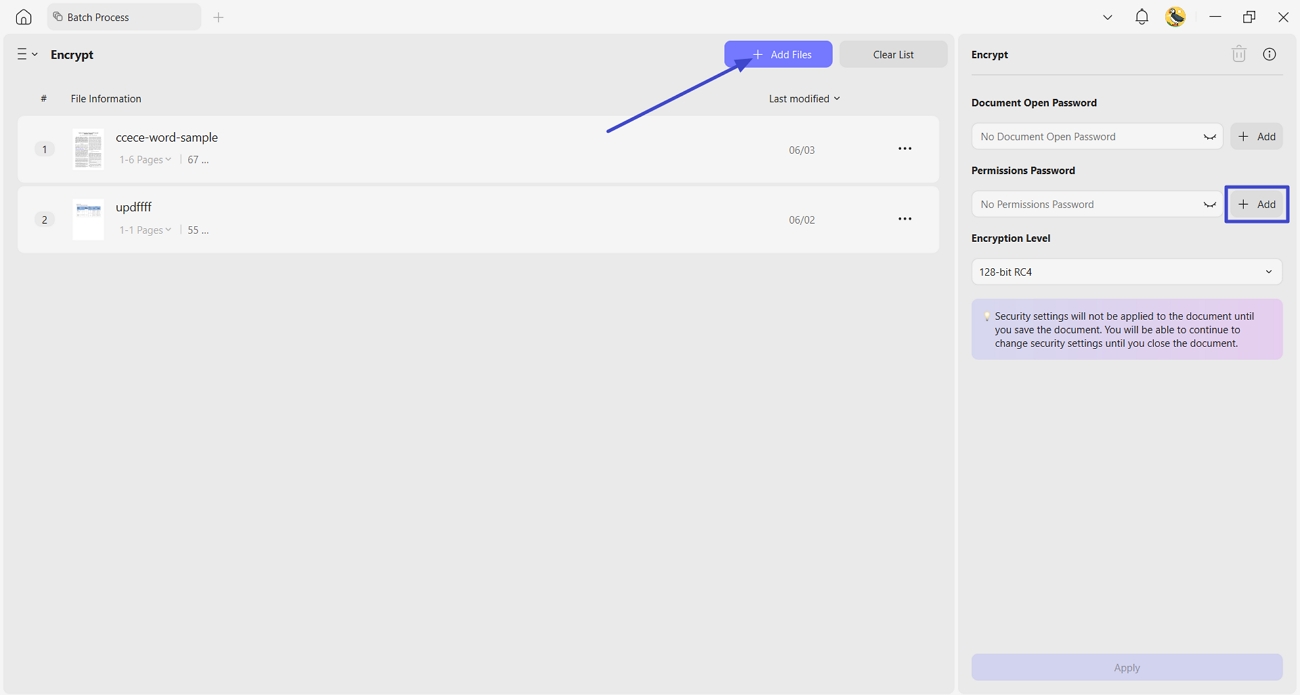Click the 67 ... file size text
The image size is (1300, 695).
click(x=198, y=160)
